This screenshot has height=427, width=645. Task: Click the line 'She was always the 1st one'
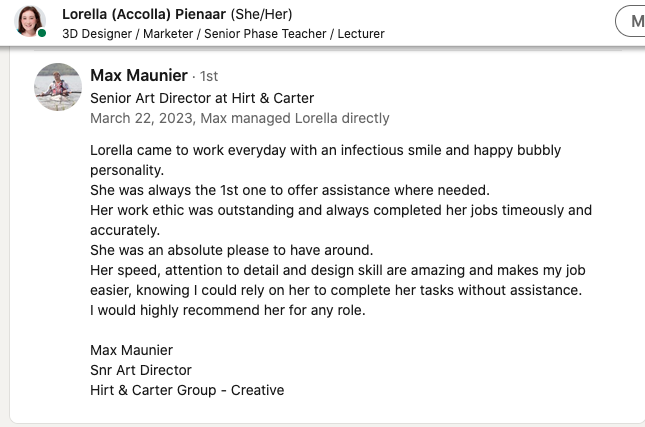[289, 190]
